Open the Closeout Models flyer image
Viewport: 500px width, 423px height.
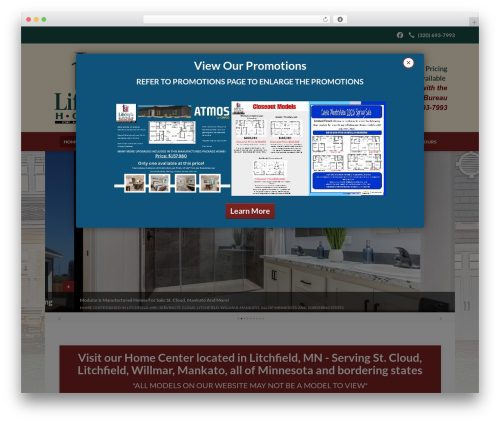(270, 148)
